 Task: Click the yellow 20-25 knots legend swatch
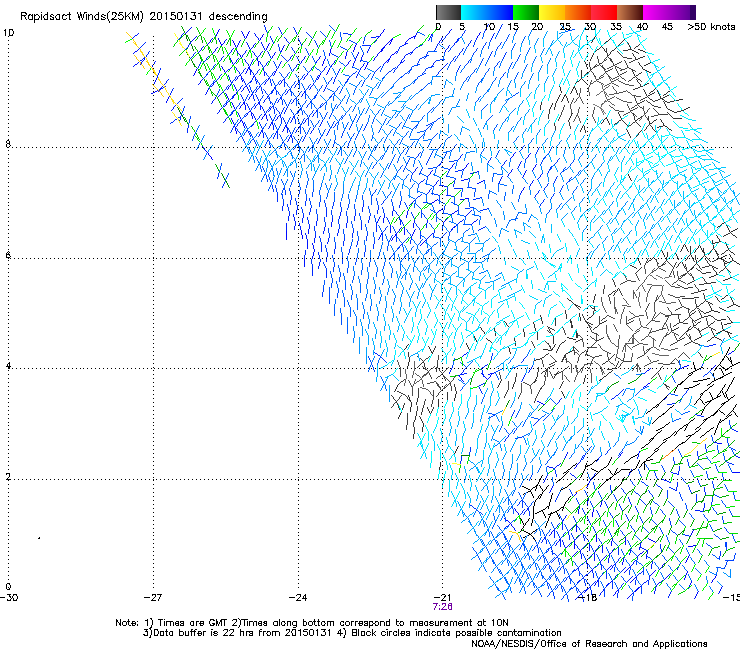coord(552,12)
